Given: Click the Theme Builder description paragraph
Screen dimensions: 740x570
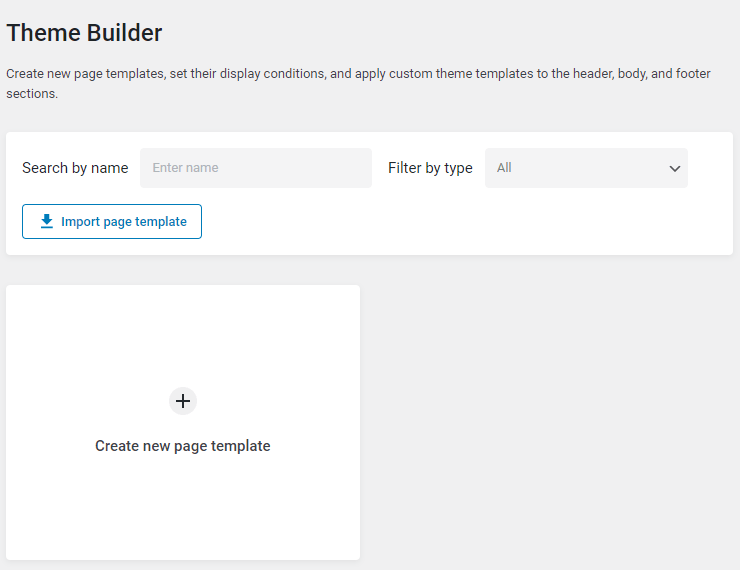Looking at the screenshot, I should [358, 84].
